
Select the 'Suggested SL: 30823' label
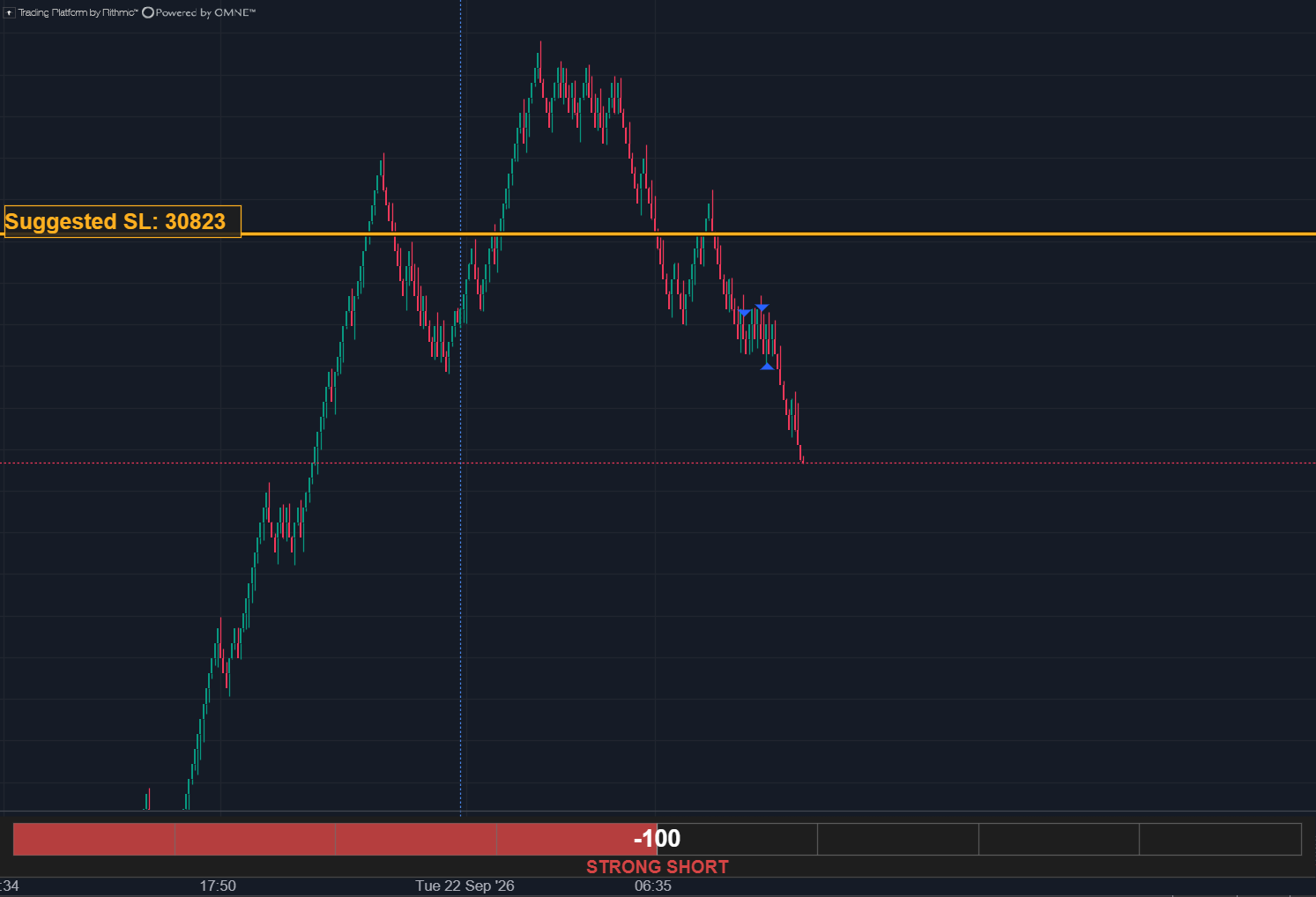pyautogui.click(x=122, y=221)
